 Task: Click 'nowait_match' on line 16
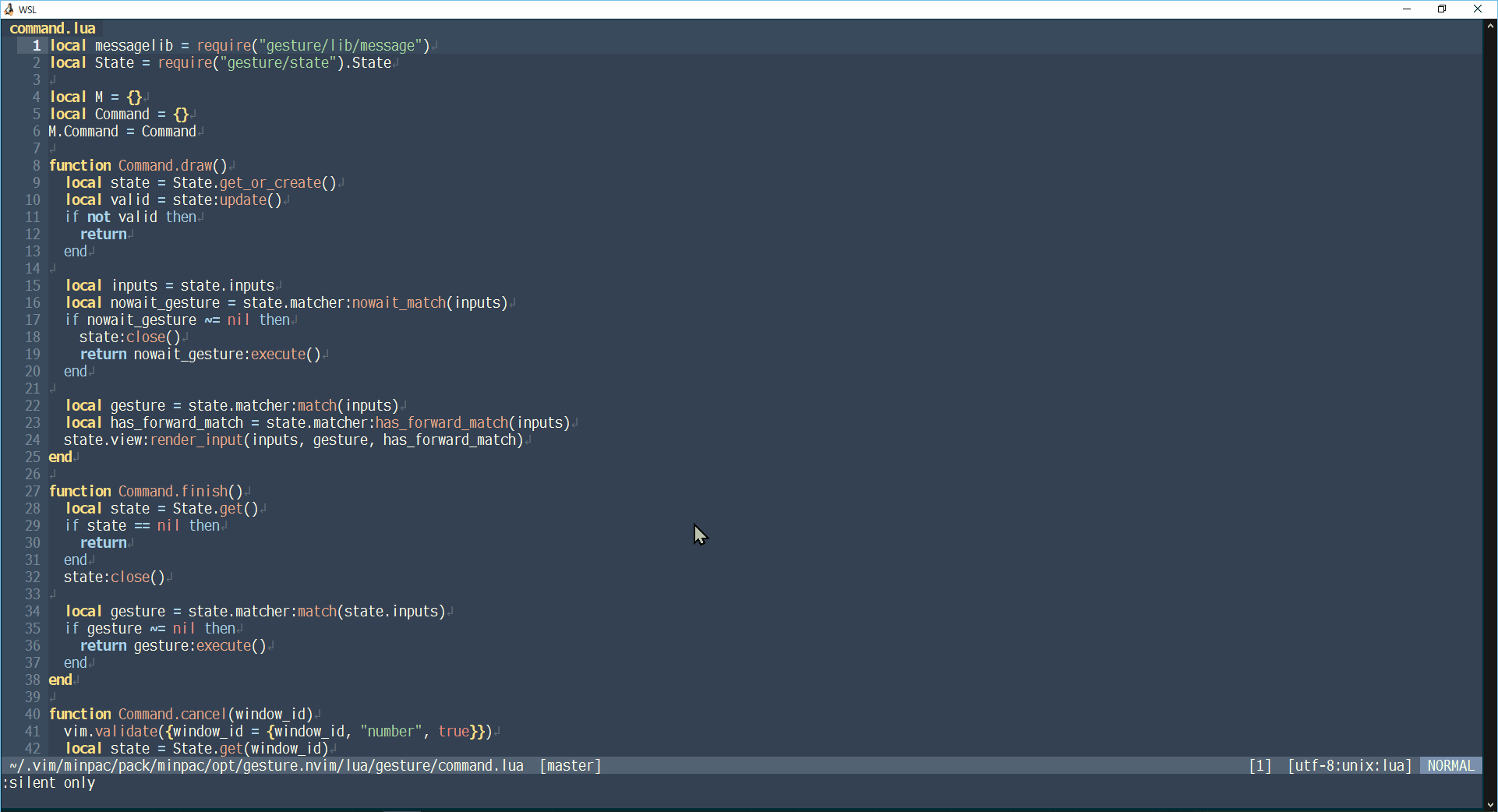(399, 303)
